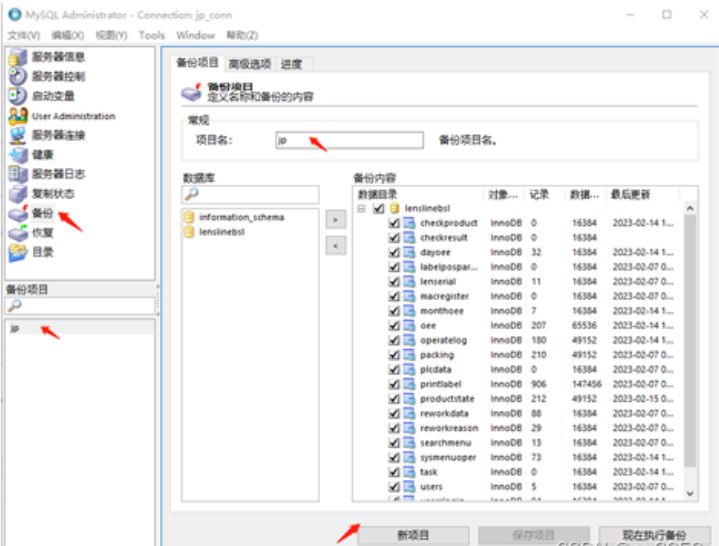Open the Server Connections sidebar icon
The image size is (719, 546).
pyautogui.click(x=17, y=135)
